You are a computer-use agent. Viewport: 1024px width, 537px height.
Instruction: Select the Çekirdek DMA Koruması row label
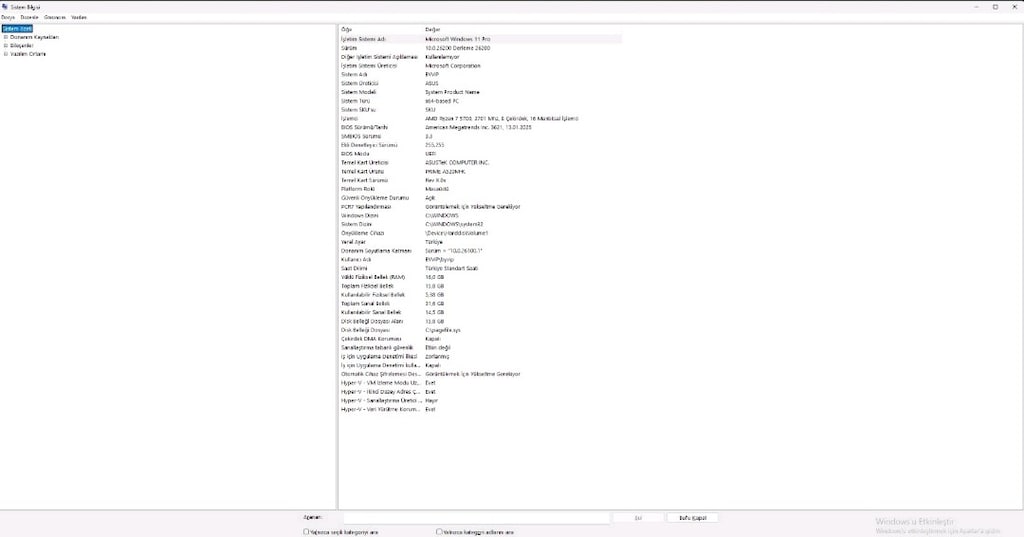(371, 339)
